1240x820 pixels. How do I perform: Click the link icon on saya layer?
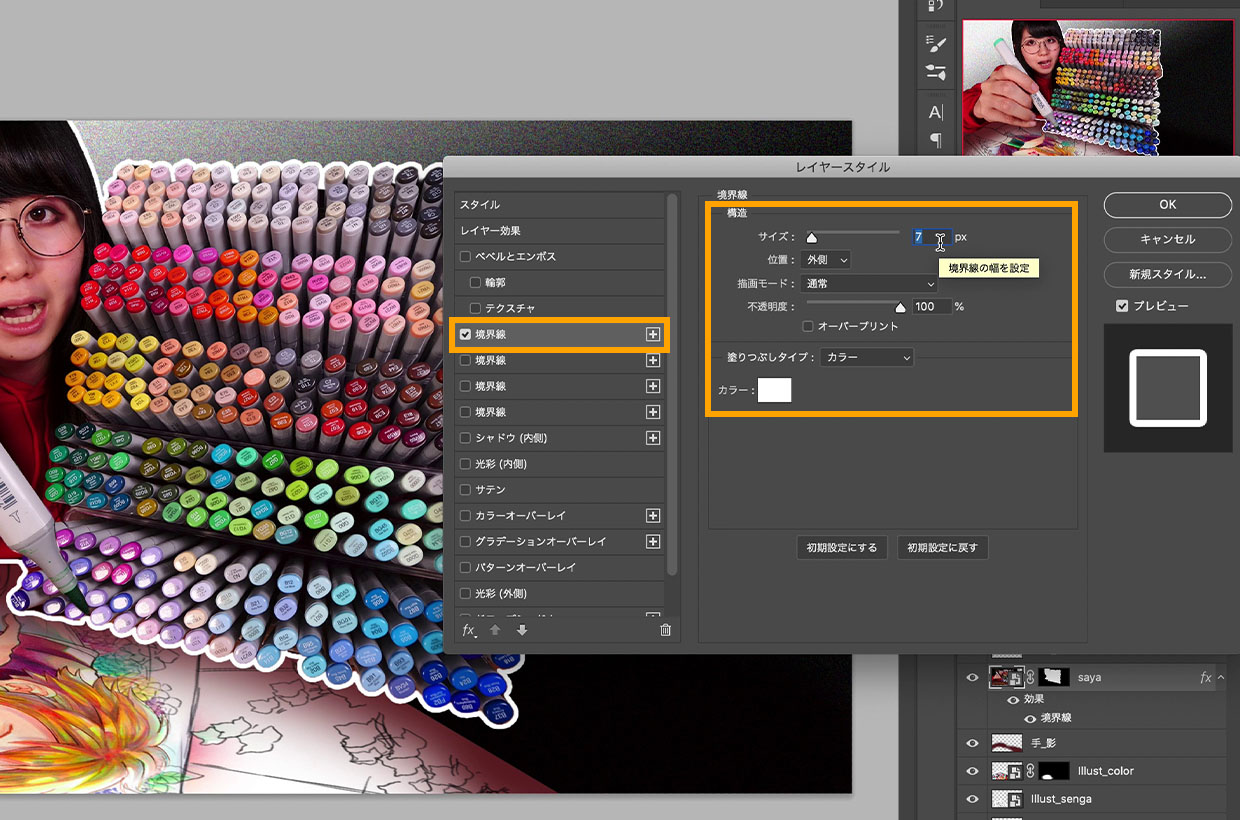pos(1030,677)
